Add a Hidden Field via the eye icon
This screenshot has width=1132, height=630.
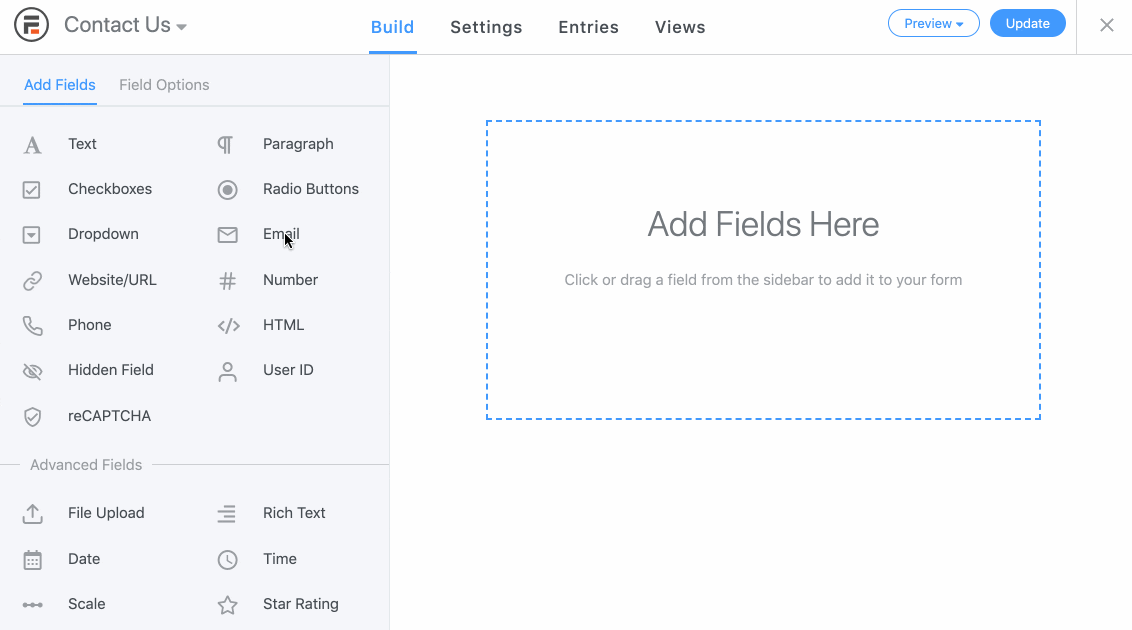pyautogui.click(x=33, y=370)
